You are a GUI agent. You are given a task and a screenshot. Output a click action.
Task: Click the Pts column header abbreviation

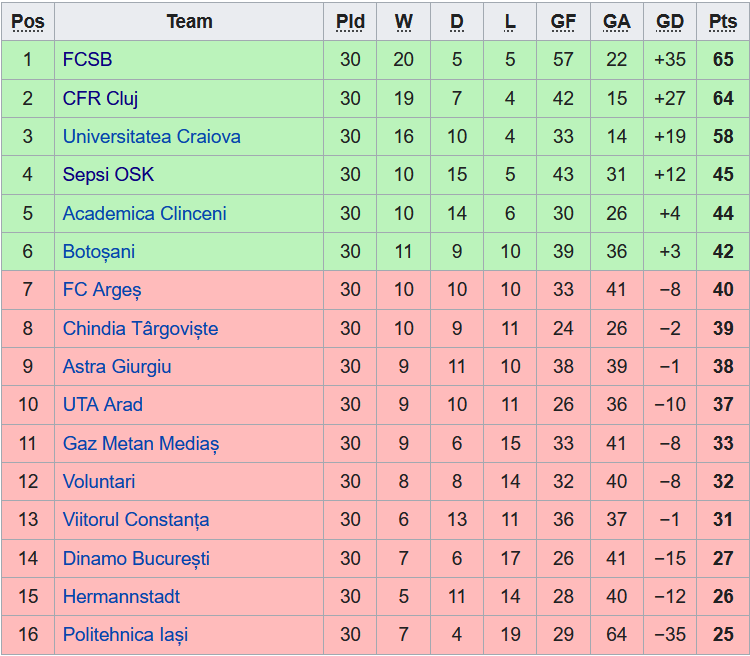[723, 22]
